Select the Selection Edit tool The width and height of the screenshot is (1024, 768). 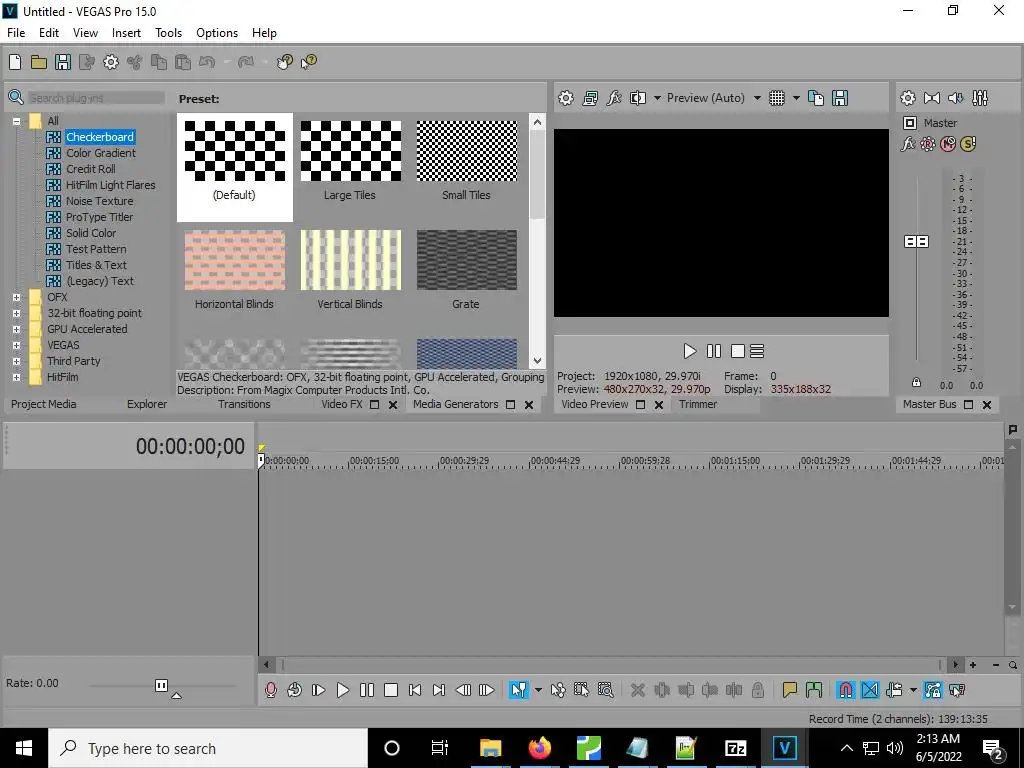(x=581, y=690)
